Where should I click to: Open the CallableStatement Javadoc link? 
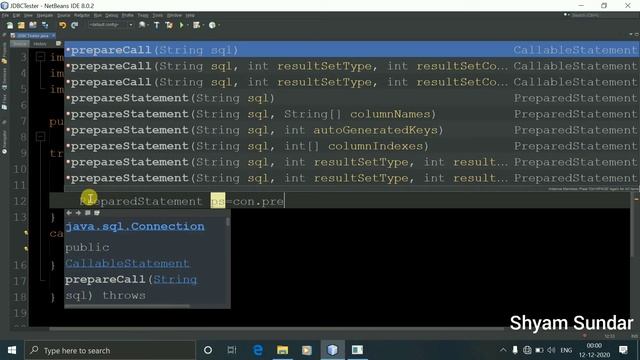click(127, 263)
